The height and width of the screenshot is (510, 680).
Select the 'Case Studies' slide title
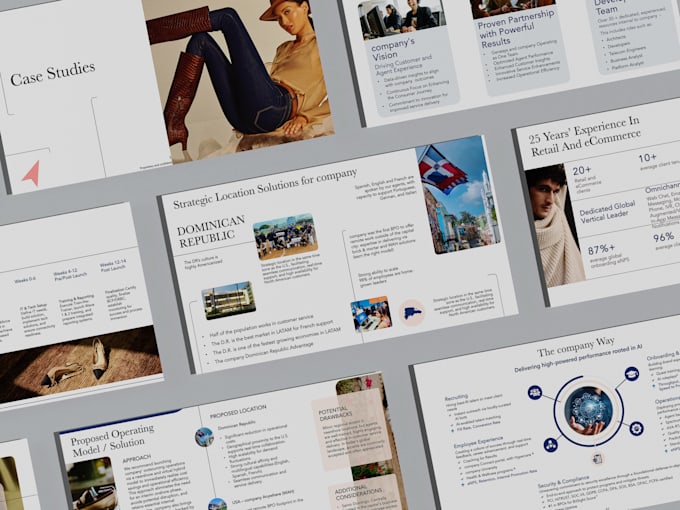tap(52, 74)
